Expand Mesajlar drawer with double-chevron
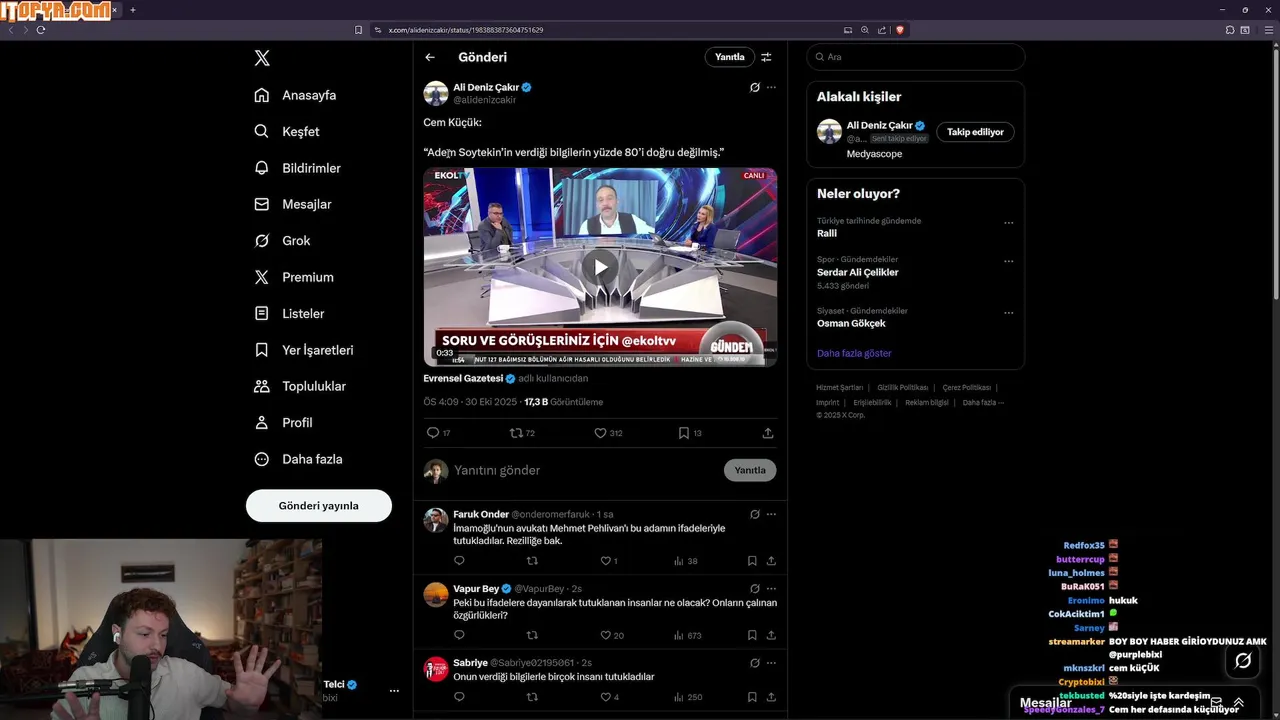Viewport: 1280px width, 720px height. (1239, 702)
